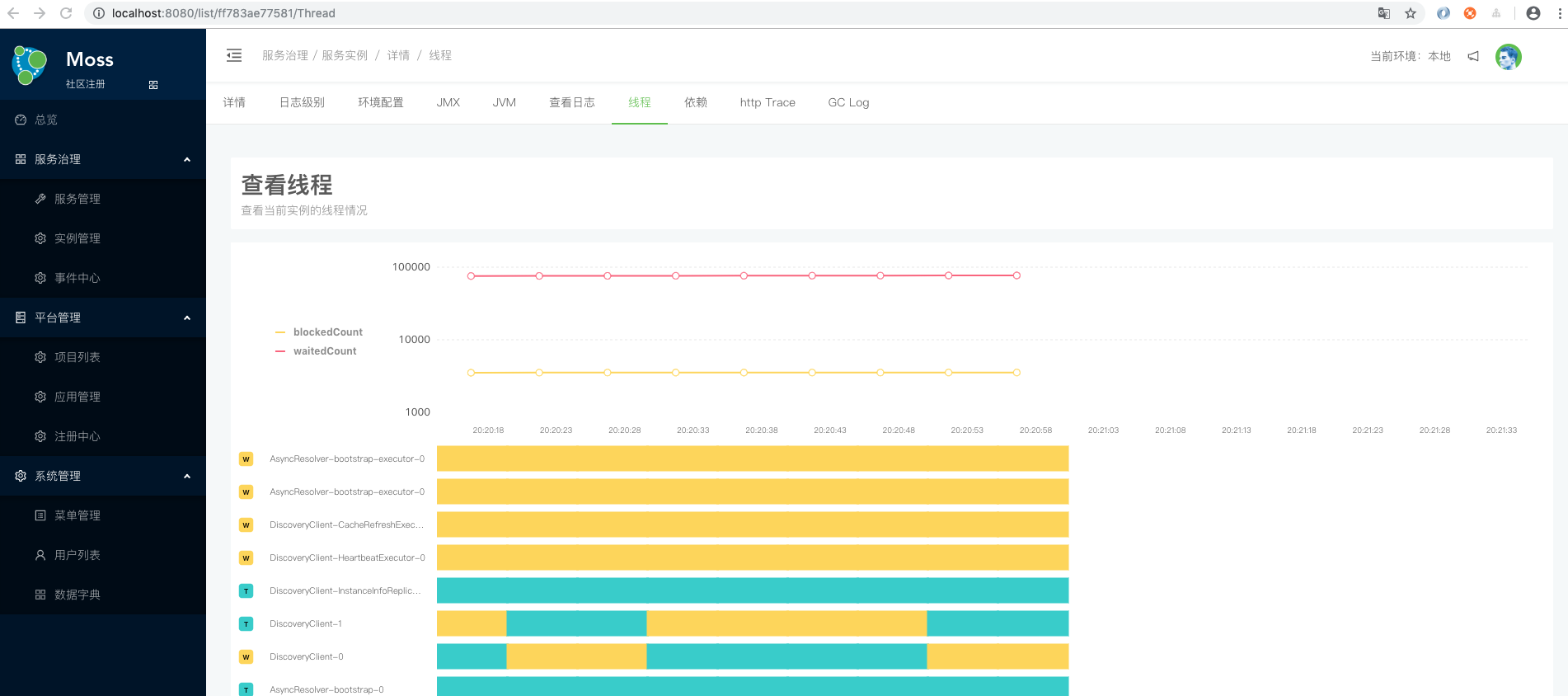Bookmark page with the star icon
The width and height of the screenshot is (1568, 696).
[1411, 13]
